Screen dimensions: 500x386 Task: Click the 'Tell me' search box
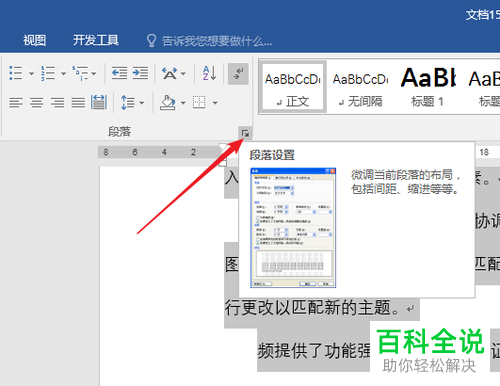209,41
